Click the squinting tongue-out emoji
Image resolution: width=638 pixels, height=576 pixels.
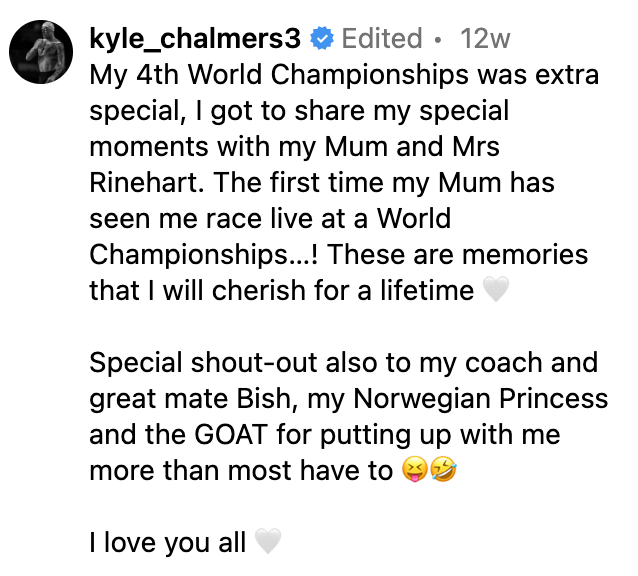(415, 469)
